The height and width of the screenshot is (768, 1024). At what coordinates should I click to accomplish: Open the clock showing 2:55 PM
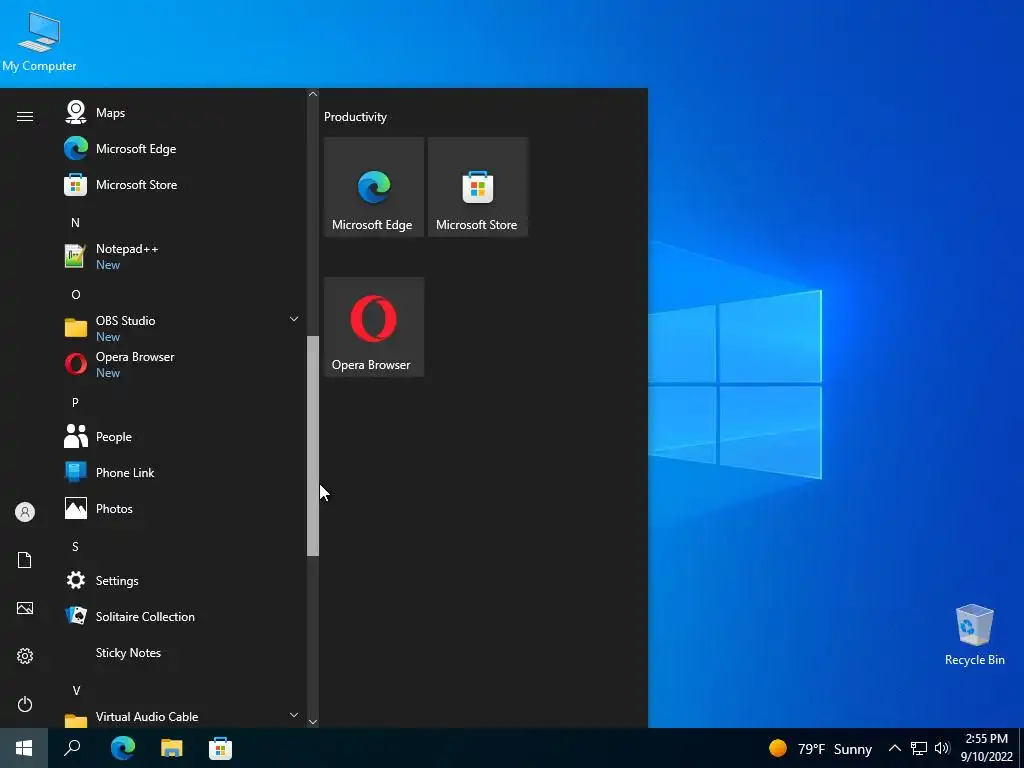coord(987,748)
